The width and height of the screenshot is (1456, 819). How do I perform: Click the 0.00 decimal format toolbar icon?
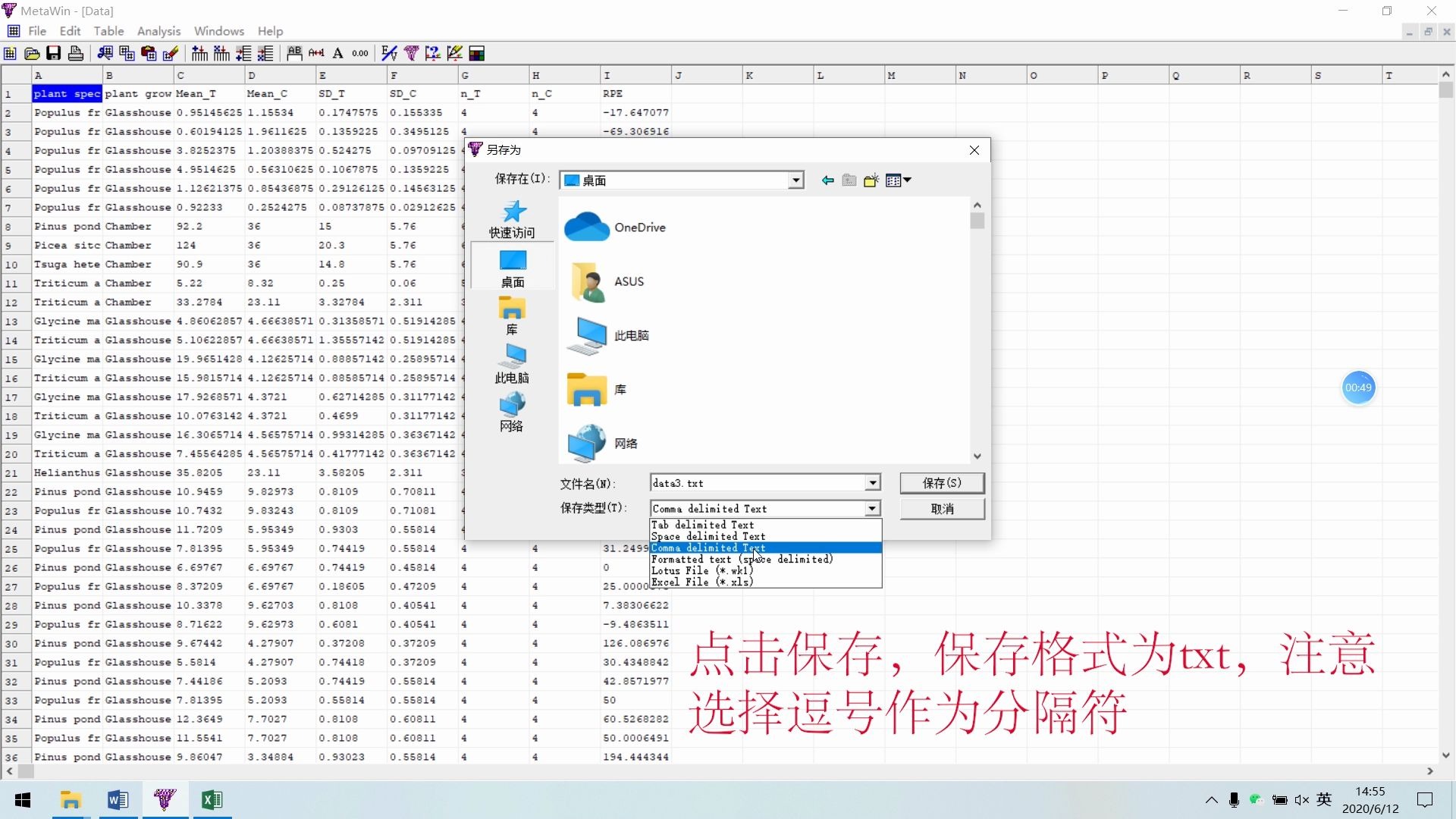359,53
